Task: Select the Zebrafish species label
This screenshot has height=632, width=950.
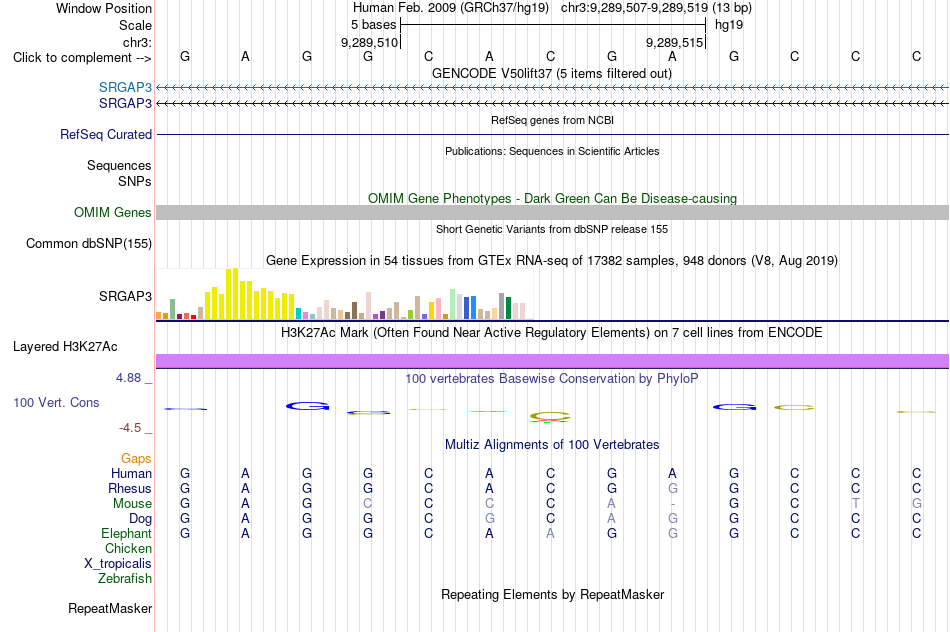Action: pos(125,578)
